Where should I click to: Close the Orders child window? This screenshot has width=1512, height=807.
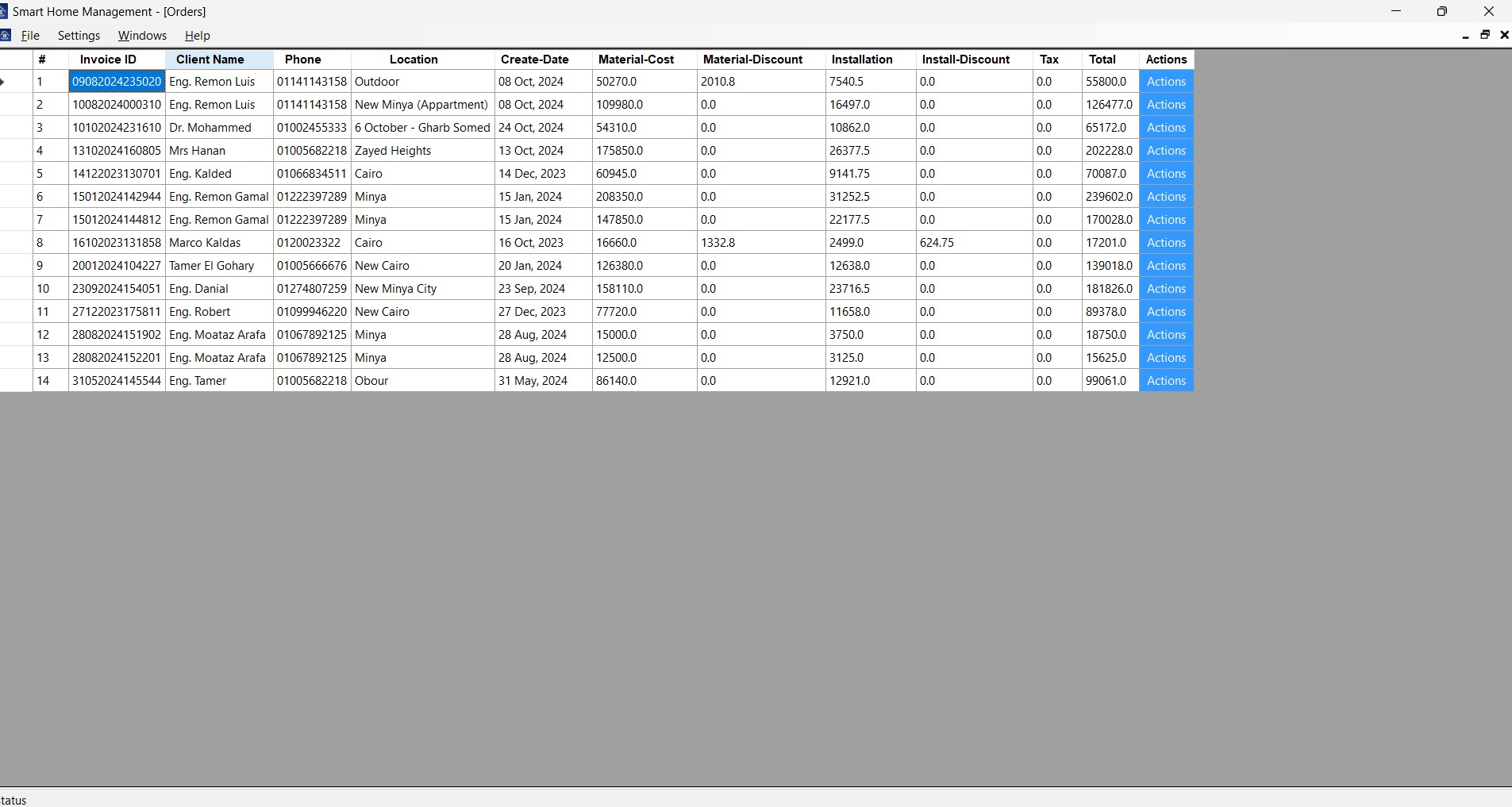tap(1504, 35)
